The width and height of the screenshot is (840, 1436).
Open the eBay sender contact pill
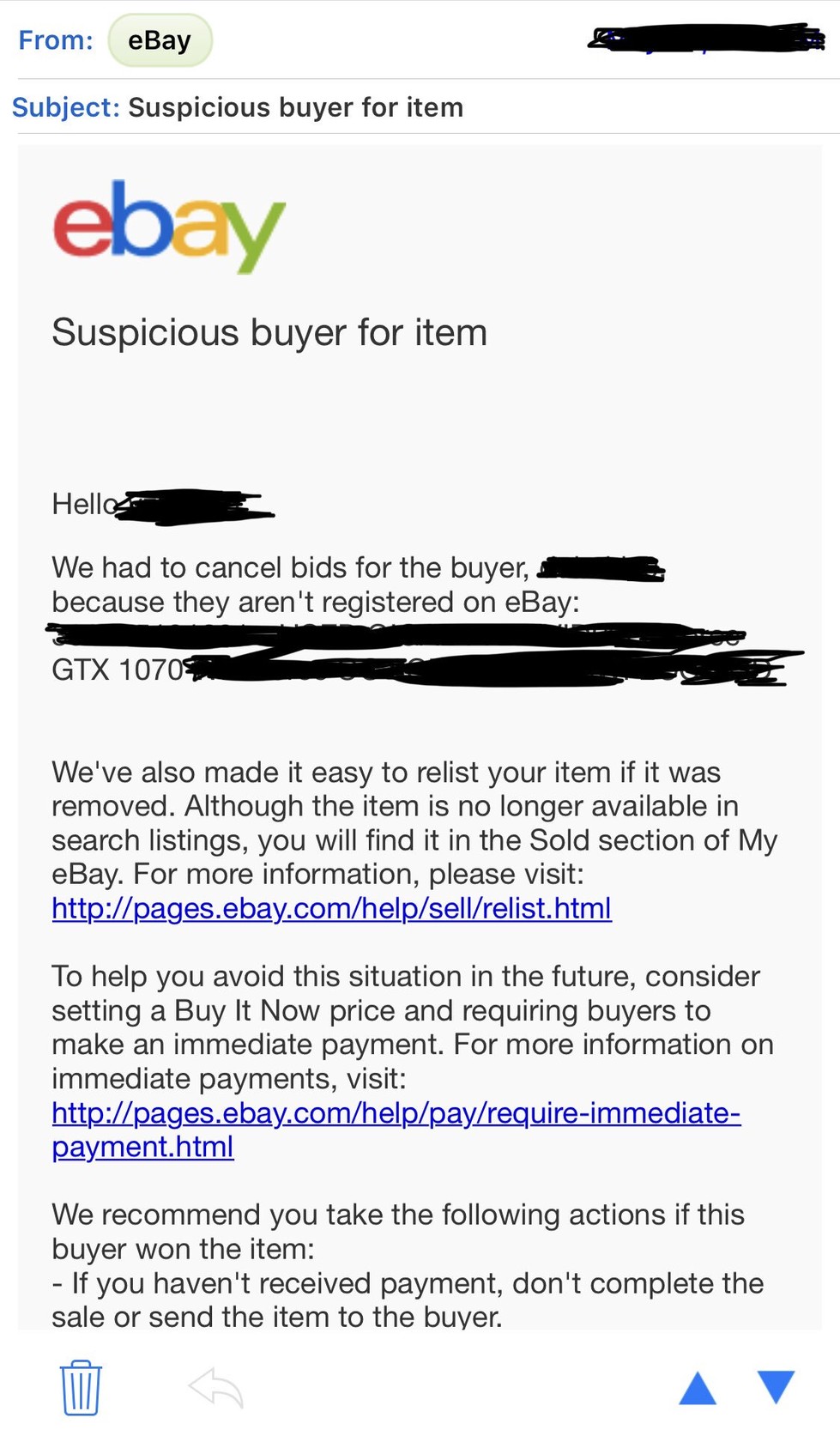[160, 40]
